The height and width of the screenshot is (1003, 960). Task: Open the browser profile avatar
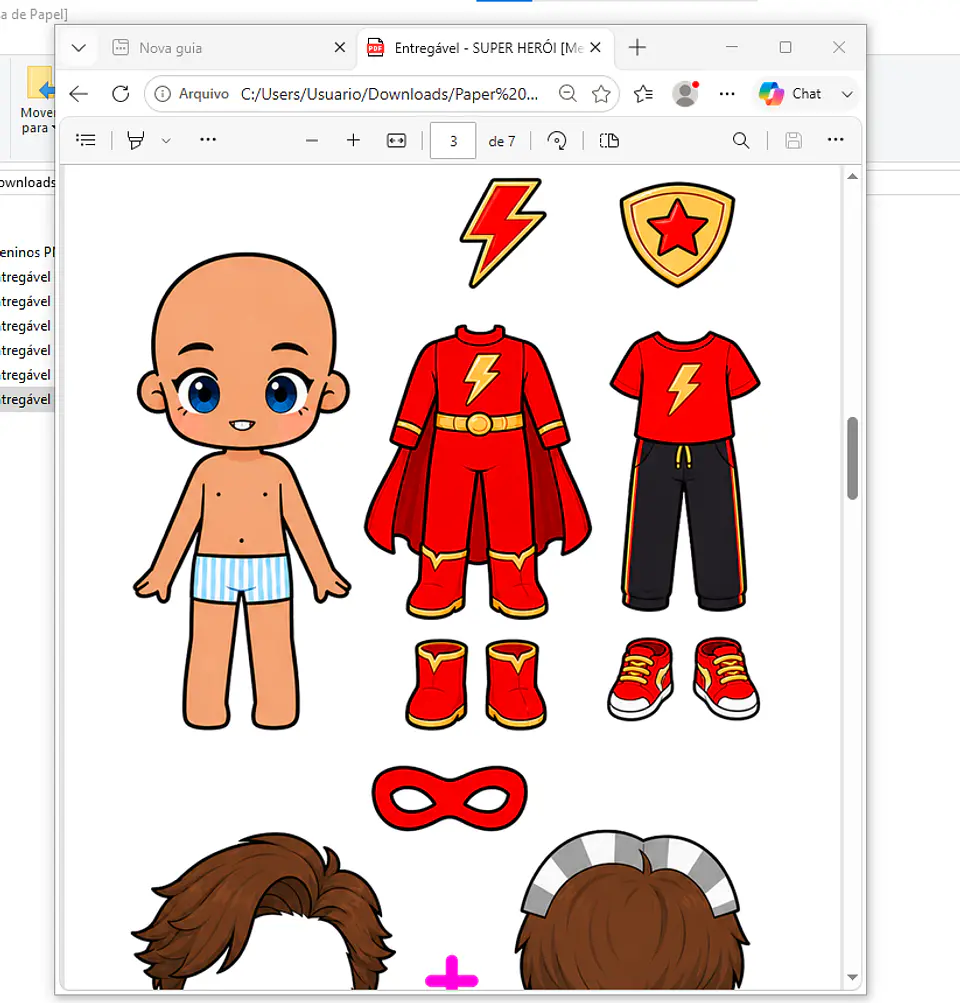coord(685,94)
